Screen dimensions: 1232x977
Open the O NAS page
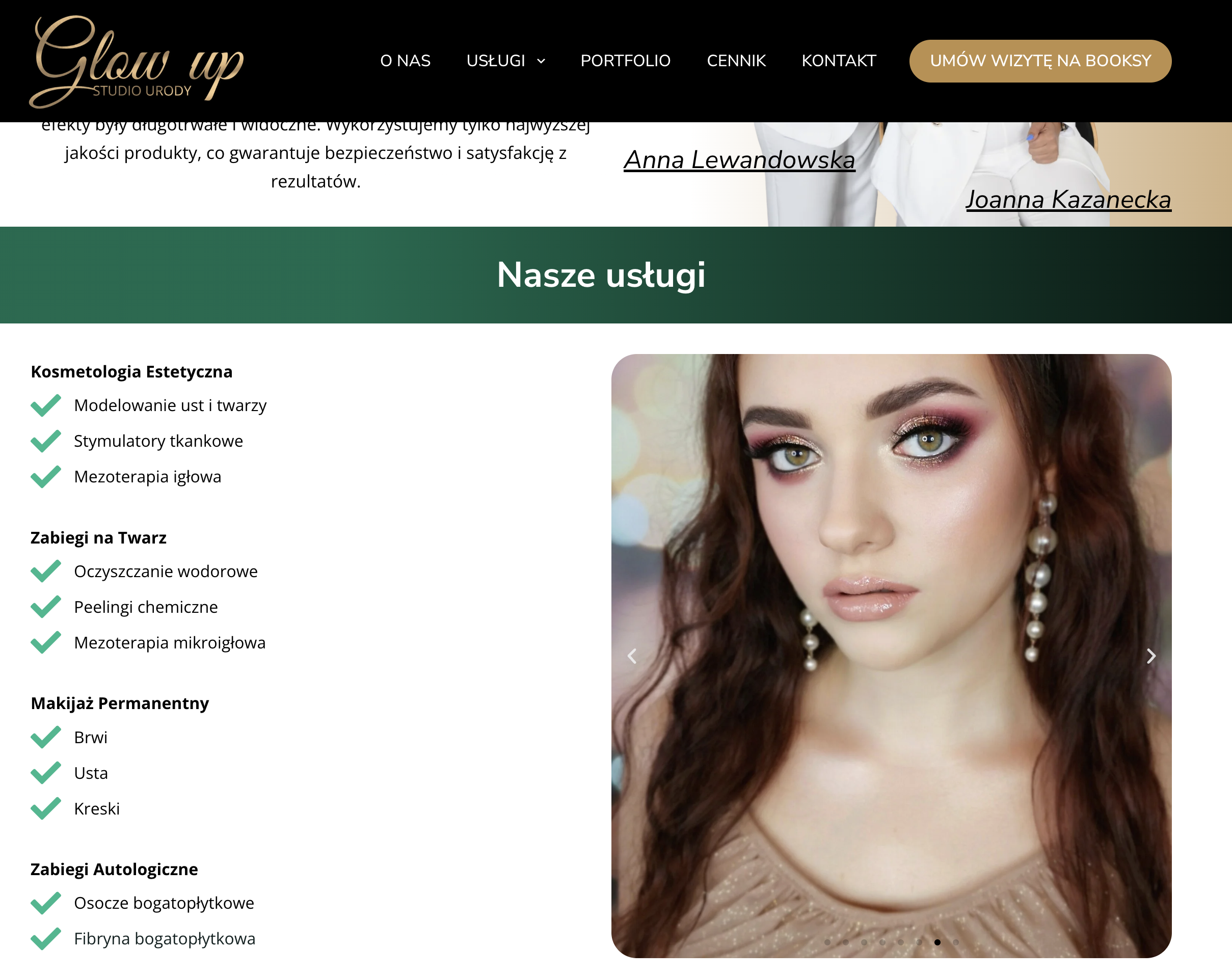(405, 61)
